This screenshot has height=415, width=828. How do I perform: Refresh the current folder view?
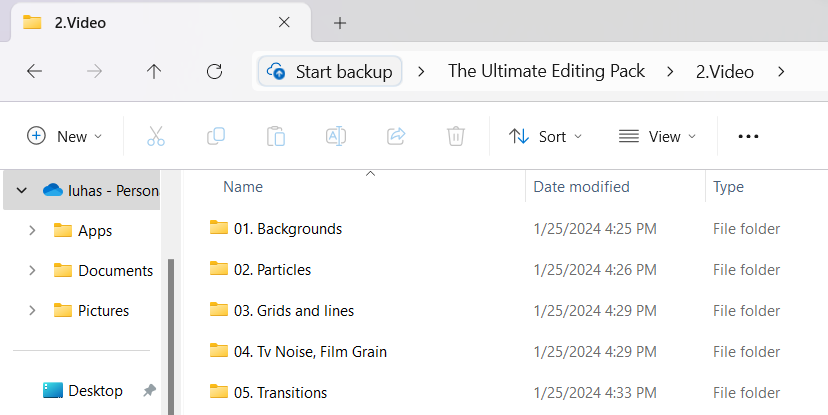click(214, 71)
